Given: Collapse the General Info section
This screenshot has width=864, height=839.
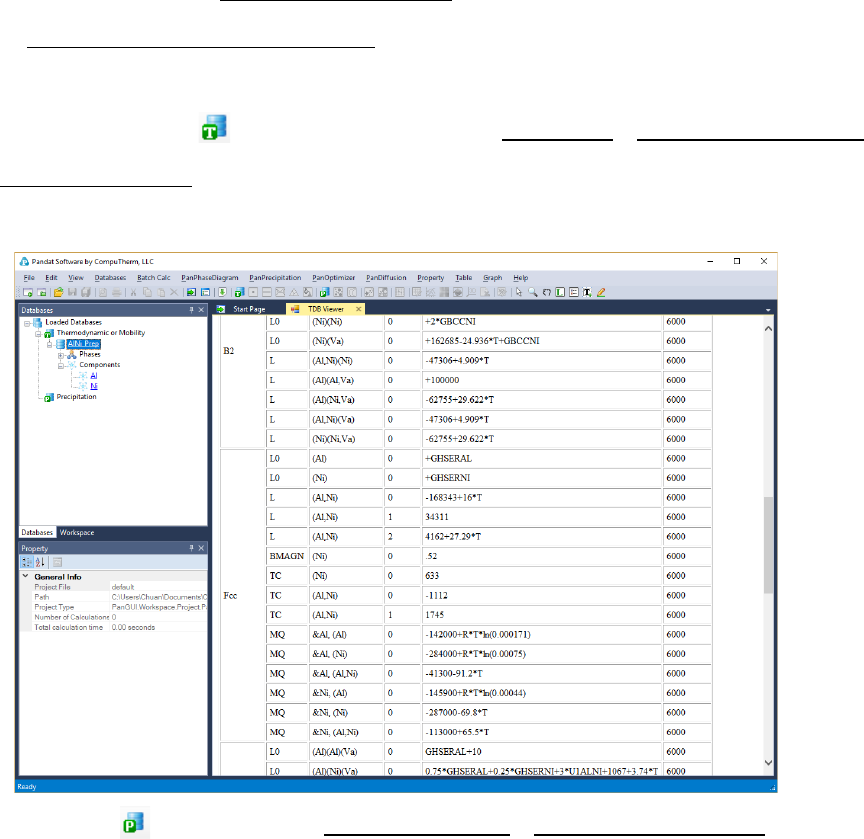Looking at the screenshot, I should [x=25, y=576].
